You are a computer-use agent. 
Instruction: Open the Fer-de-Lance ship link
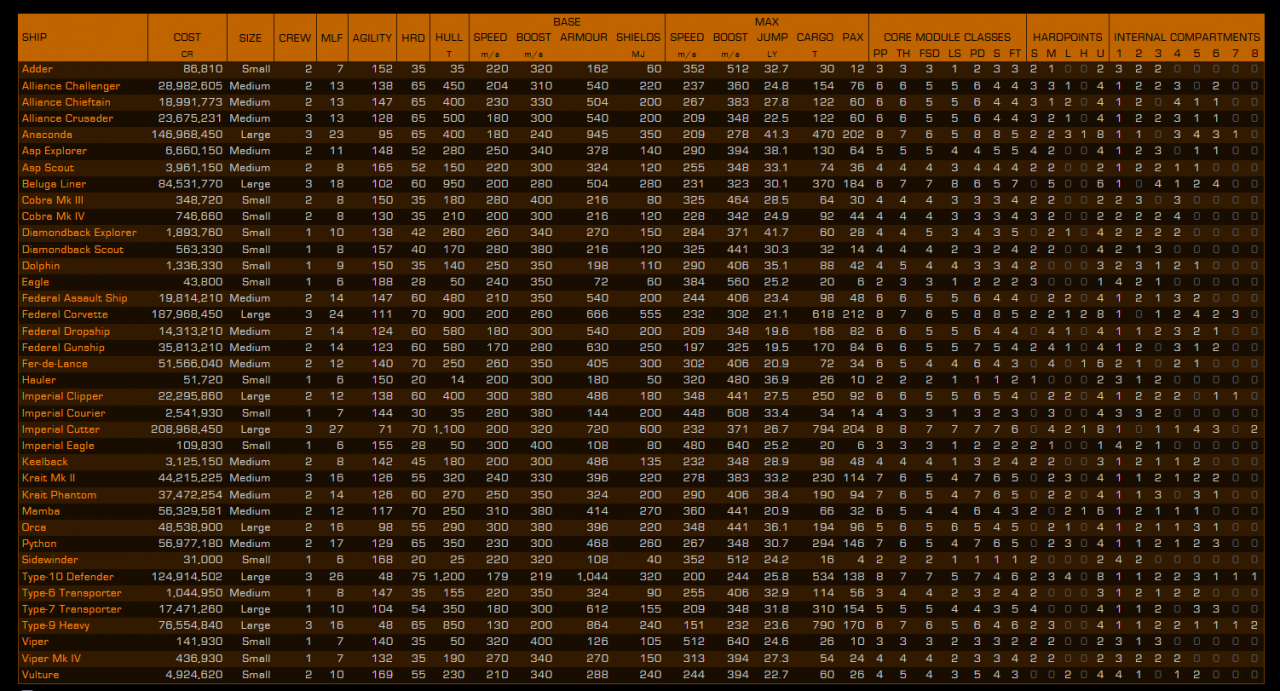(x=55, y=364)
